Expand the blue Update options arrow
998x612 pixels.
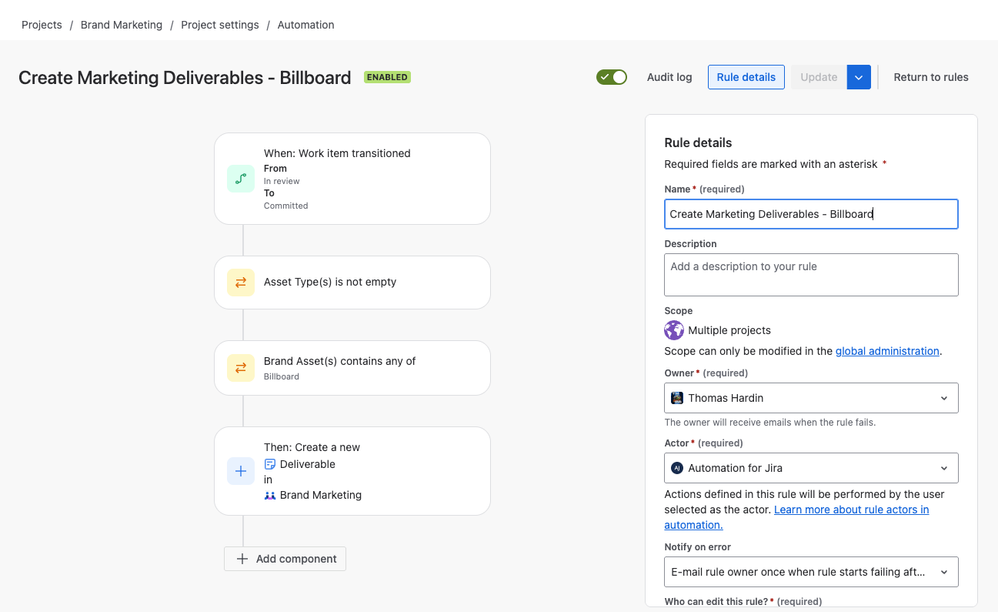tap(859, 78)
